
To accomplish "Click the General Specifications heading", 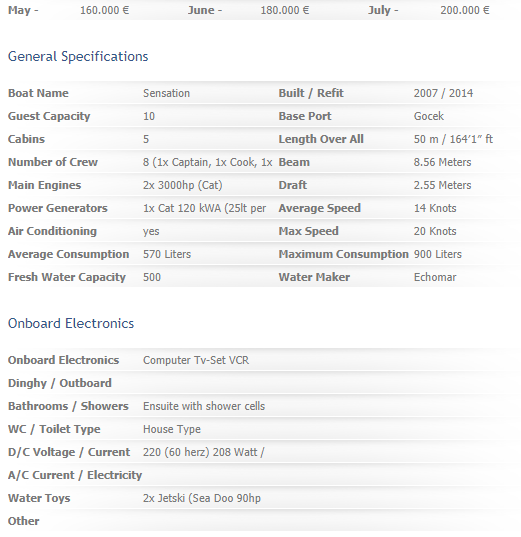I will pos(78,57).
